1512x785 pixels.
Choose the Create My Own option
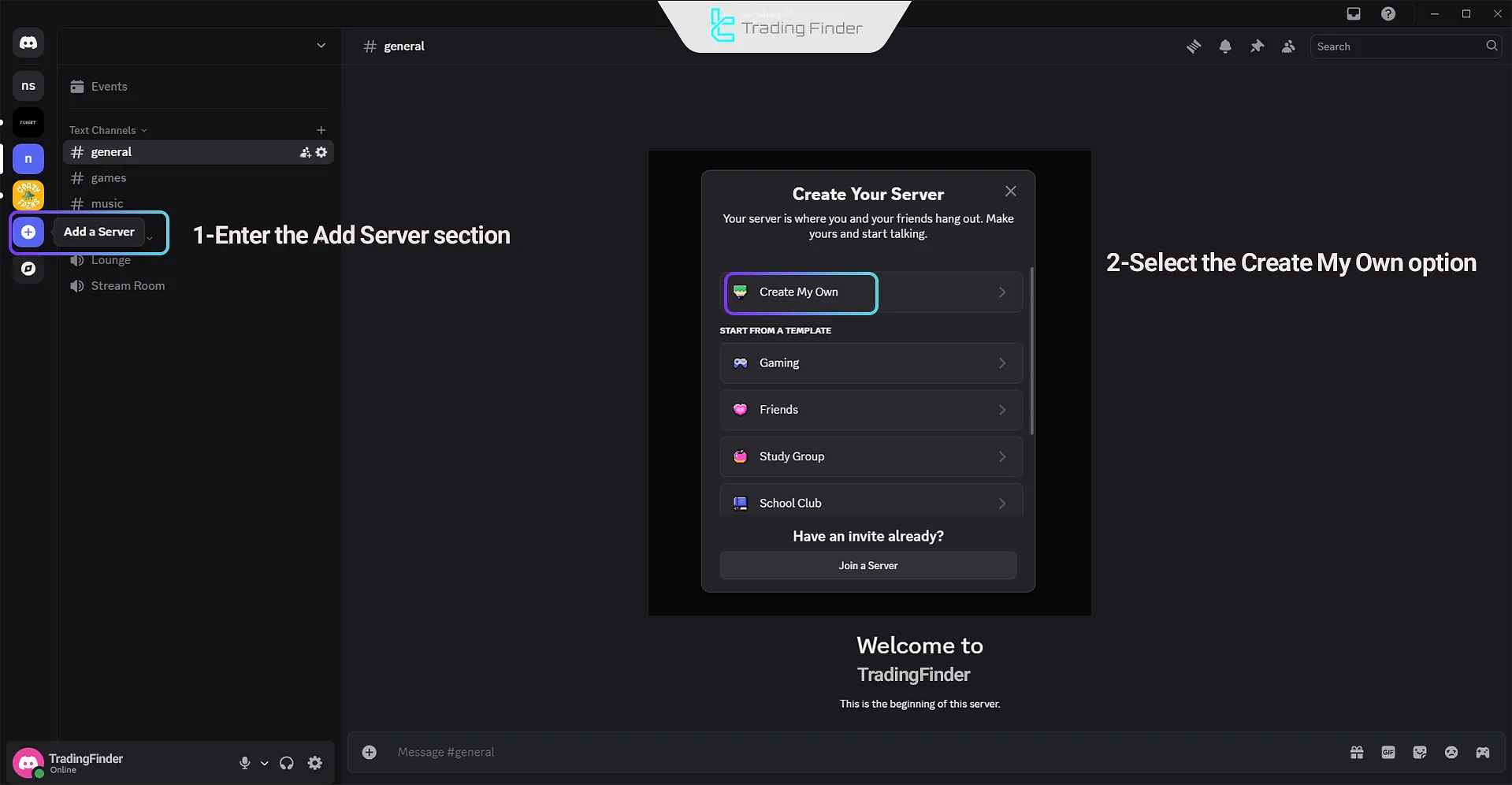871,292
